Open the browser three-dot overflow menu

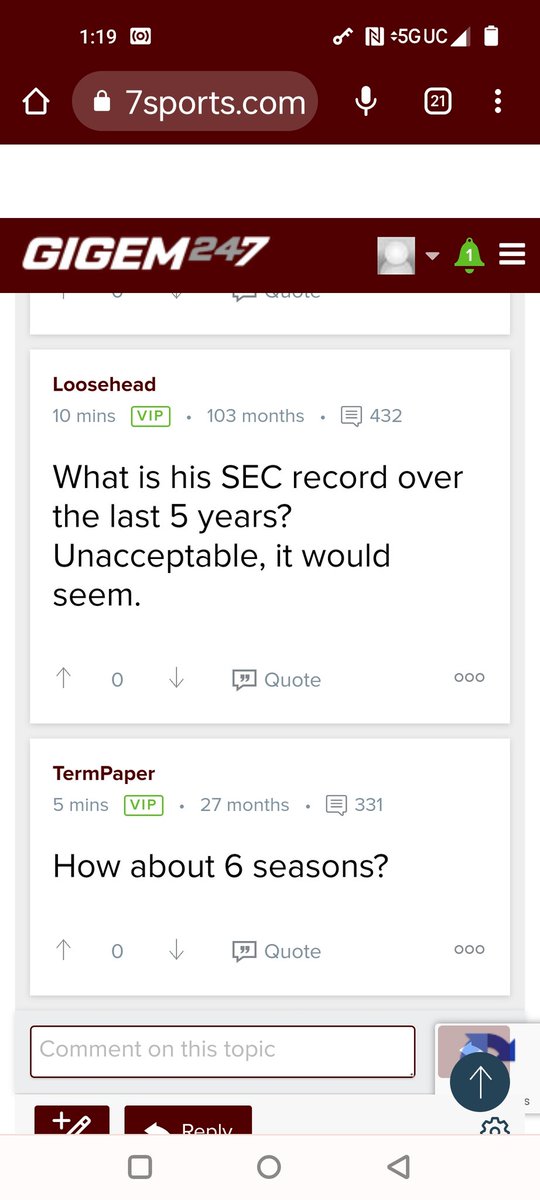click(498, 101)
